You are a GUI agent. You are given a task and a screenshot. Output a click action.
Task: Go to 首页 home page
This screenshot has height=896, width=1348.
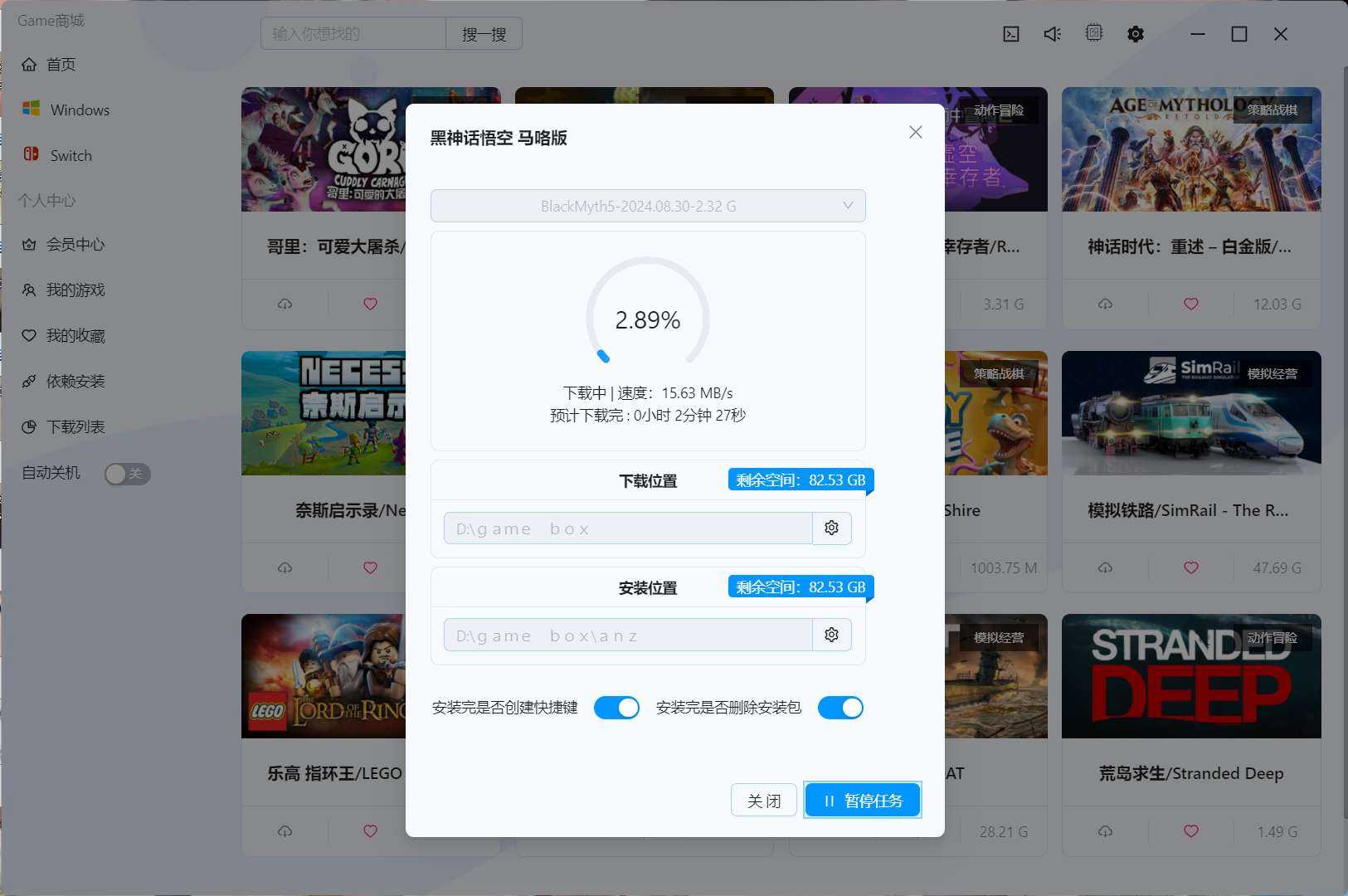click(50, 65)
